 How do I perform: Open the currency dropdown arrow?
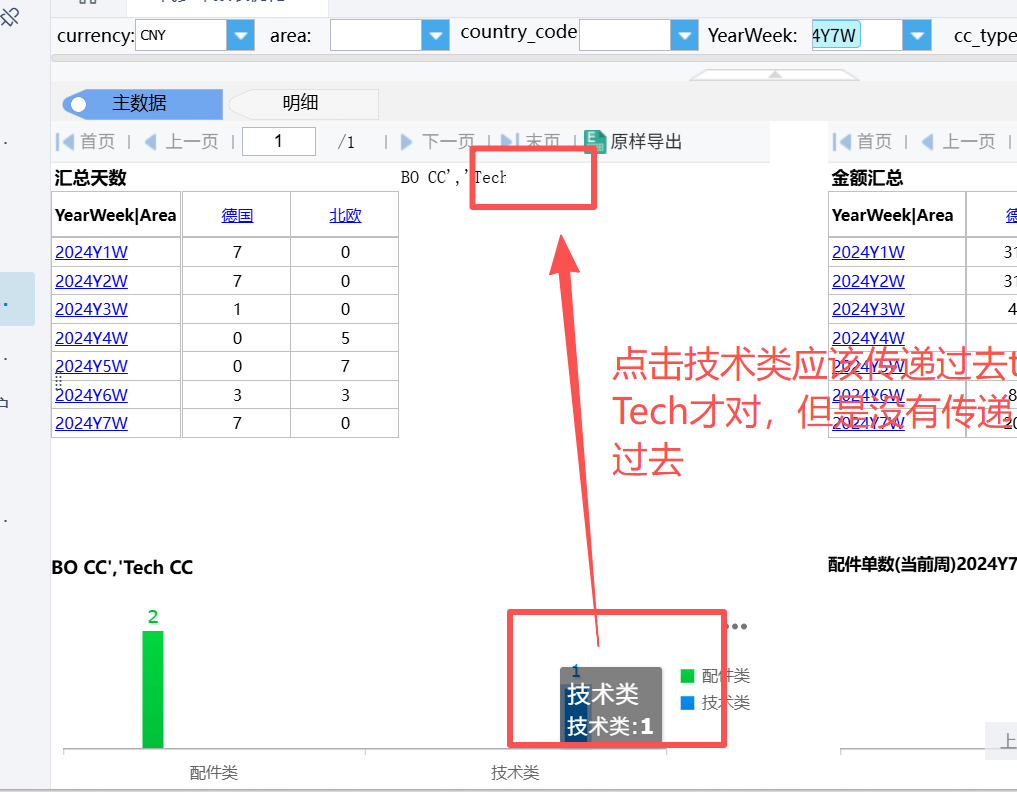click(241, 35)
